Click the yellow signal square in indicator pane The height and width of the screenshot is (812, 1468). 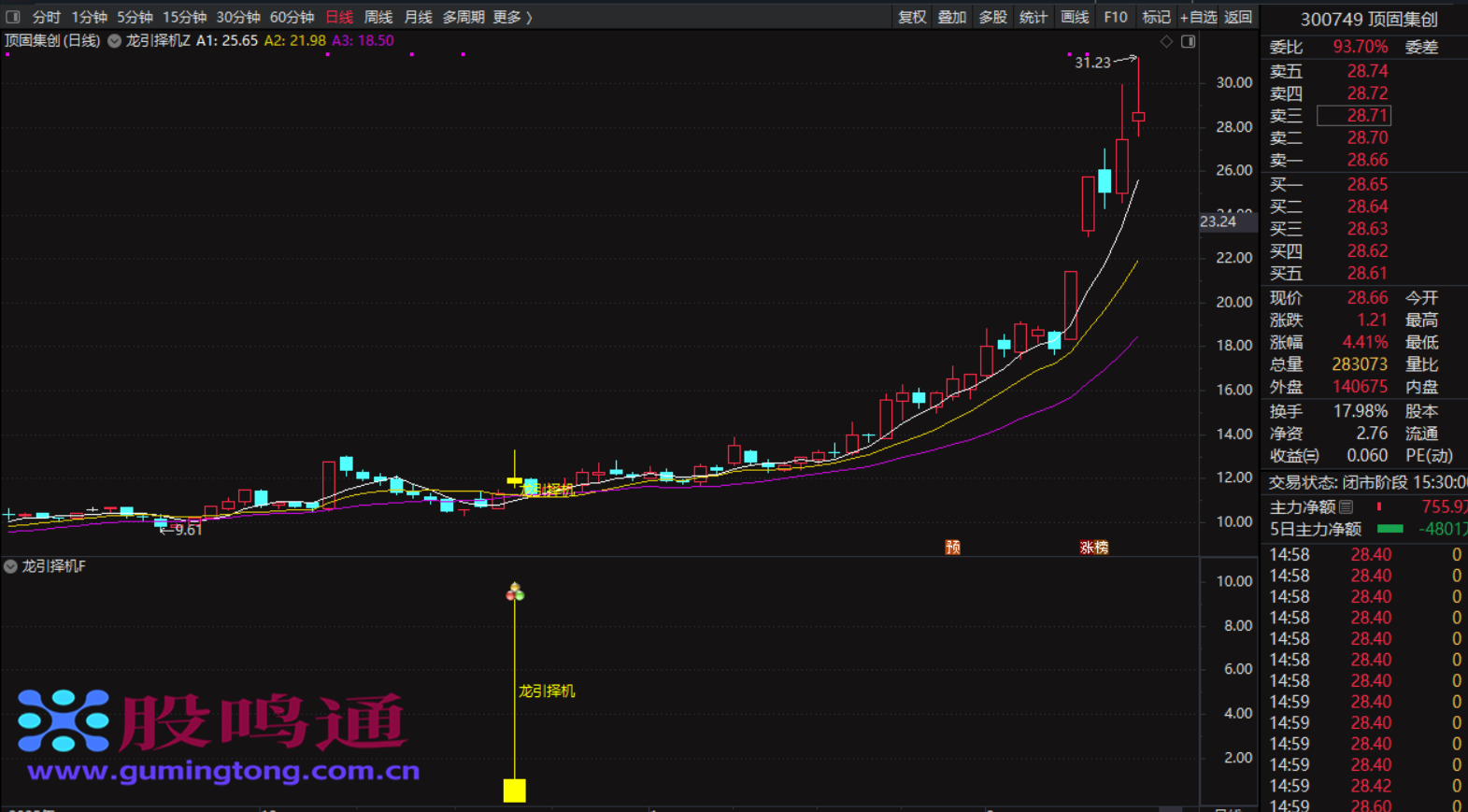click(x=514, y=791)
